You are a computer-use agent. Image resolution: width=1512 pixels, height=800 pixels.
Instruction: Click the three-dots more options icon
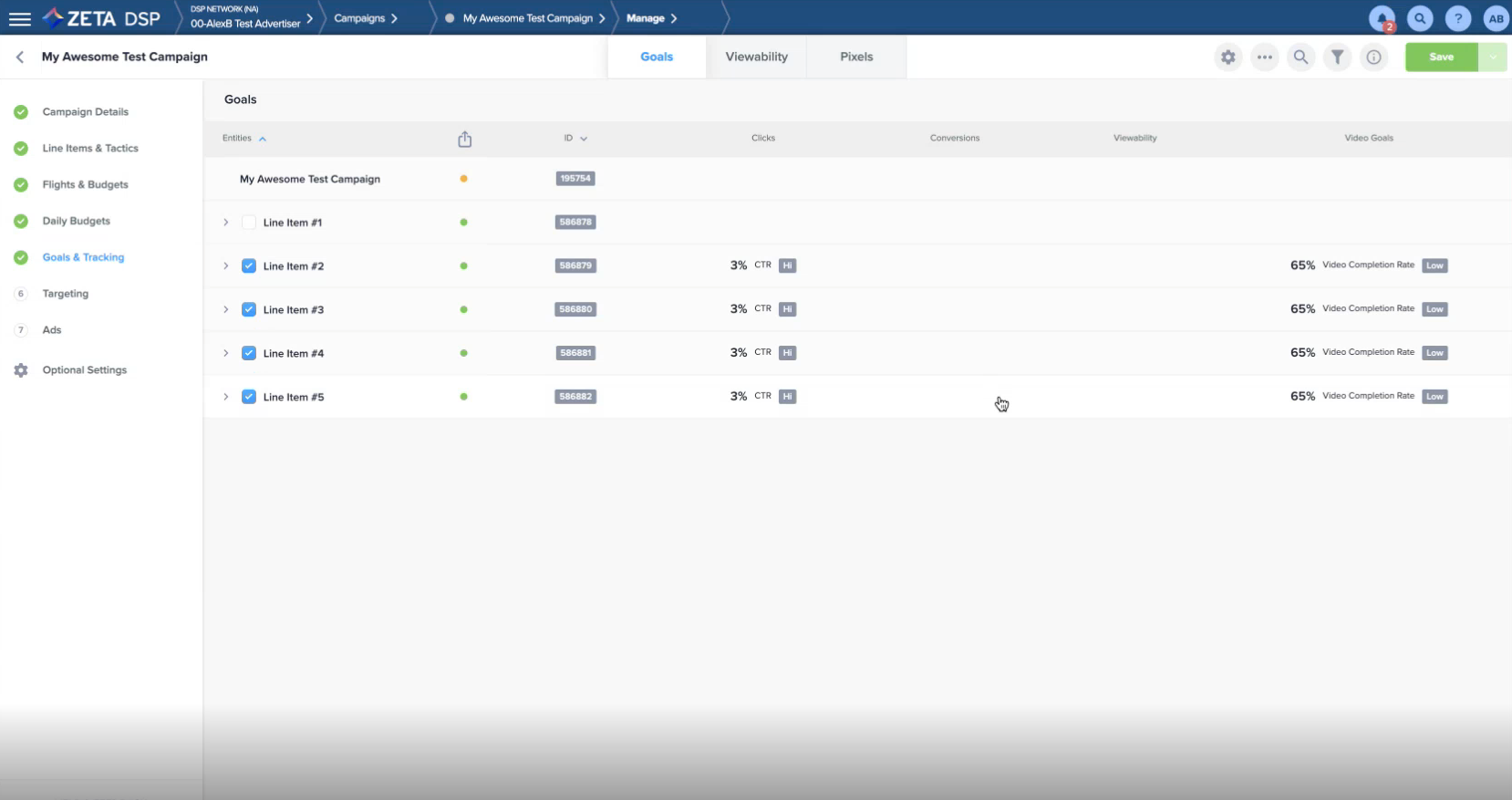tap(1264, 57)
